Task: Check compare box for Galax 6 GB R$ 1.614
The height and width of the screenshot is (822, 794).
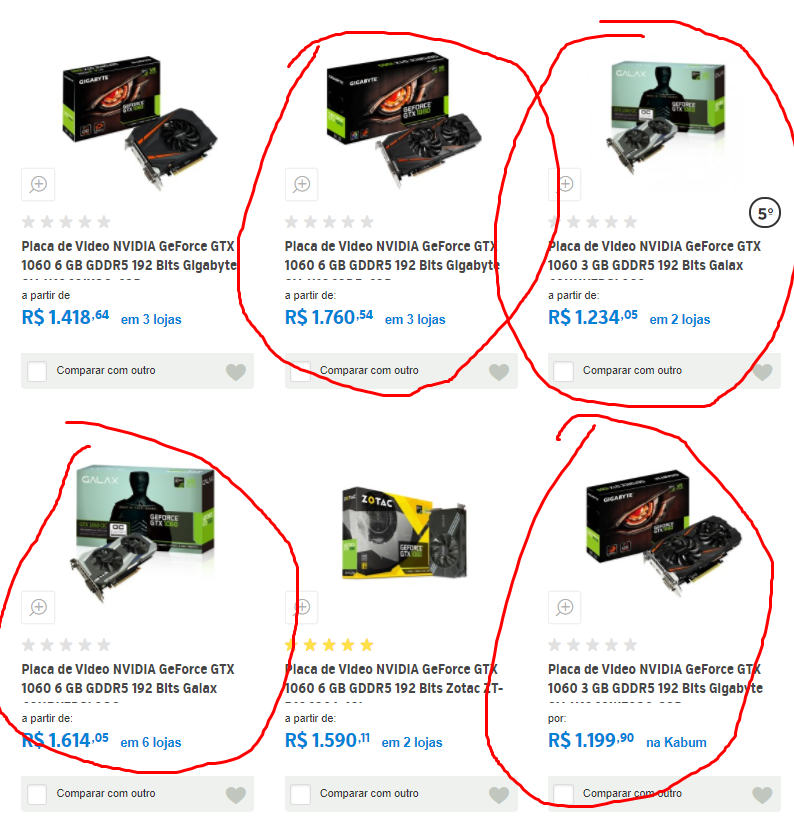Action: [37, 794]
